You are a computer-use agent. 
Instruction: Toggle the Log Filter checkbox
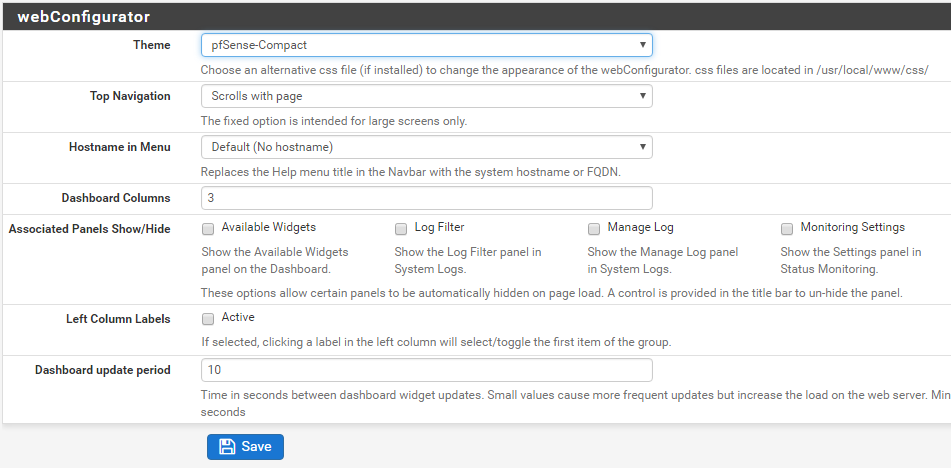[x=401, y=229]
